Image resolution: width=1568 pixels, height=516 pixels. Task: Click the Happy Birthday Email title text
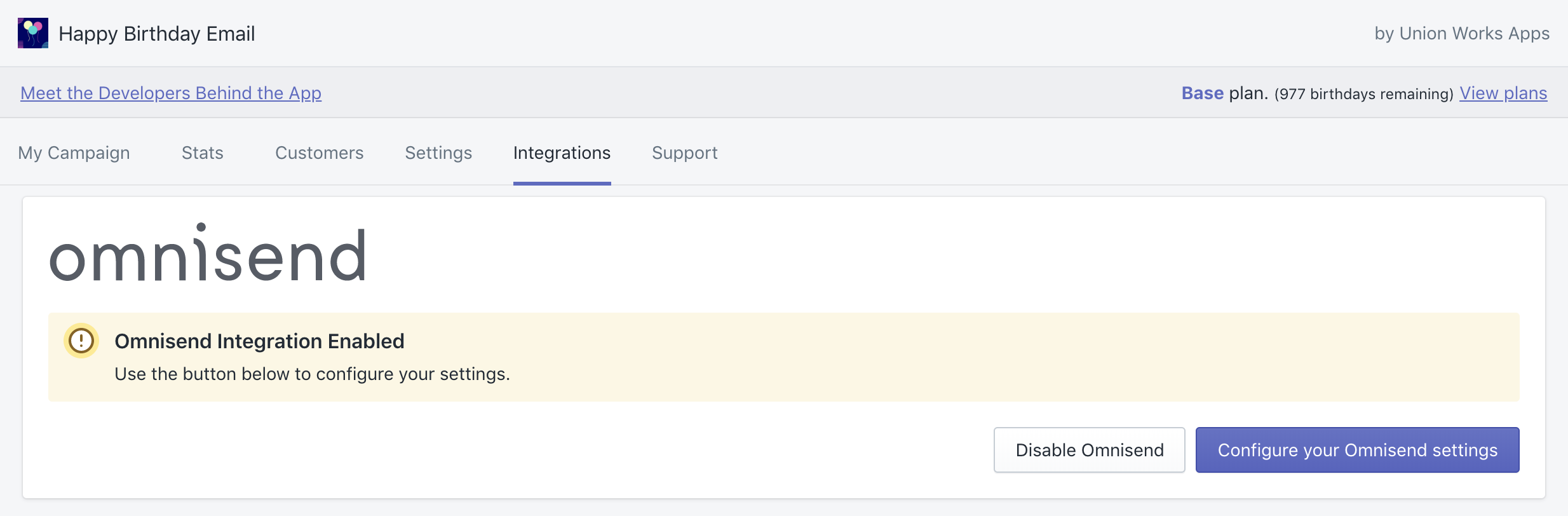(156, 34)
